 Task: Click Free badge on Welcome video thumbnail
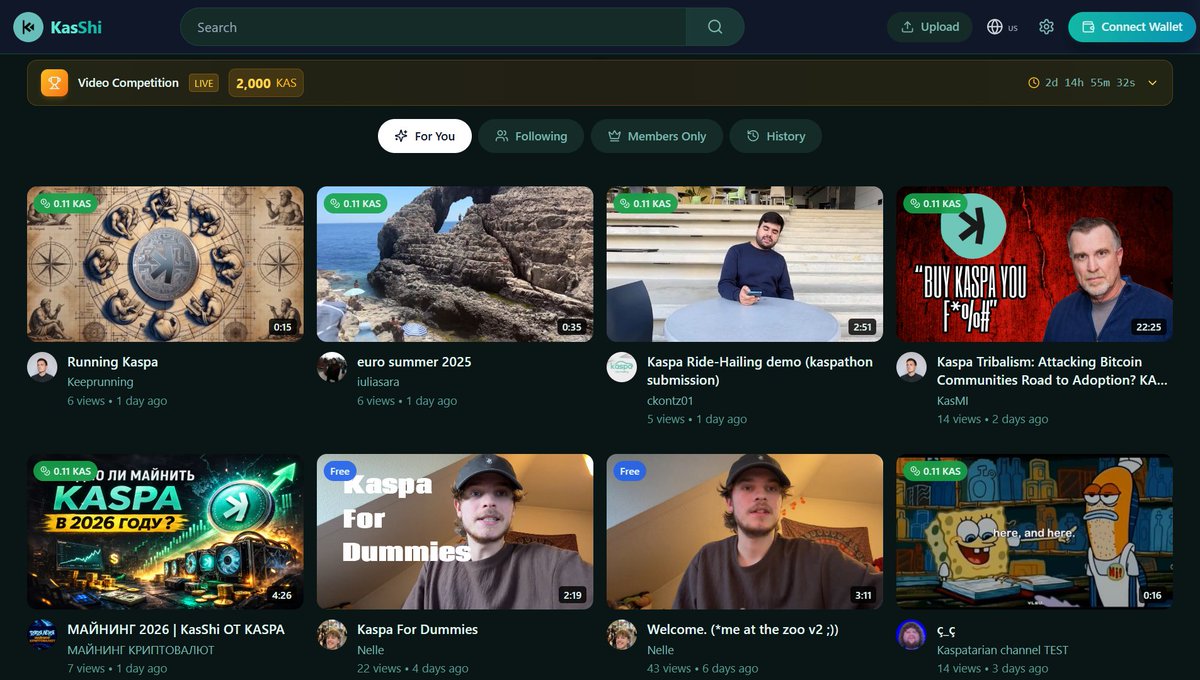pyautogui.click(x=630, y=471)
